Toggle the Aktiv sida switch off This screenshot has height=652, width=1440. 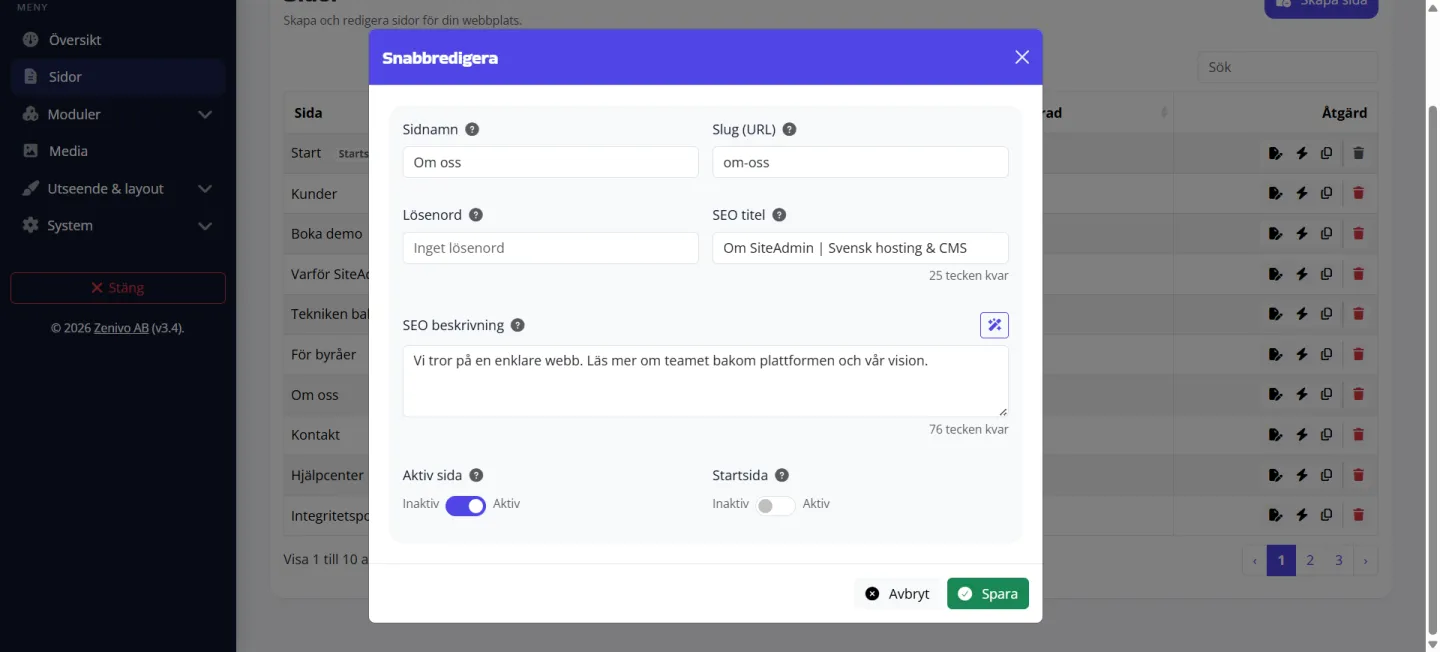click(x=466, y=505)
